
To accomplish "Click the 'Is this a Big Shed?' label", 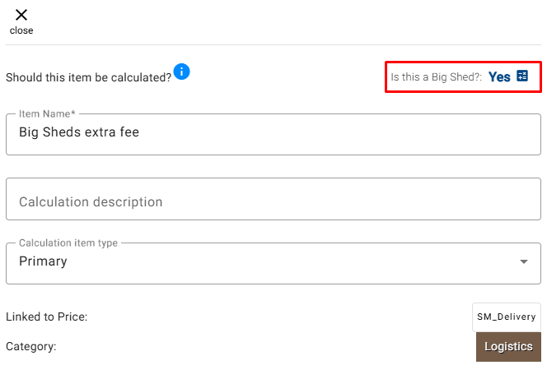I will click(x=436, y=77).
